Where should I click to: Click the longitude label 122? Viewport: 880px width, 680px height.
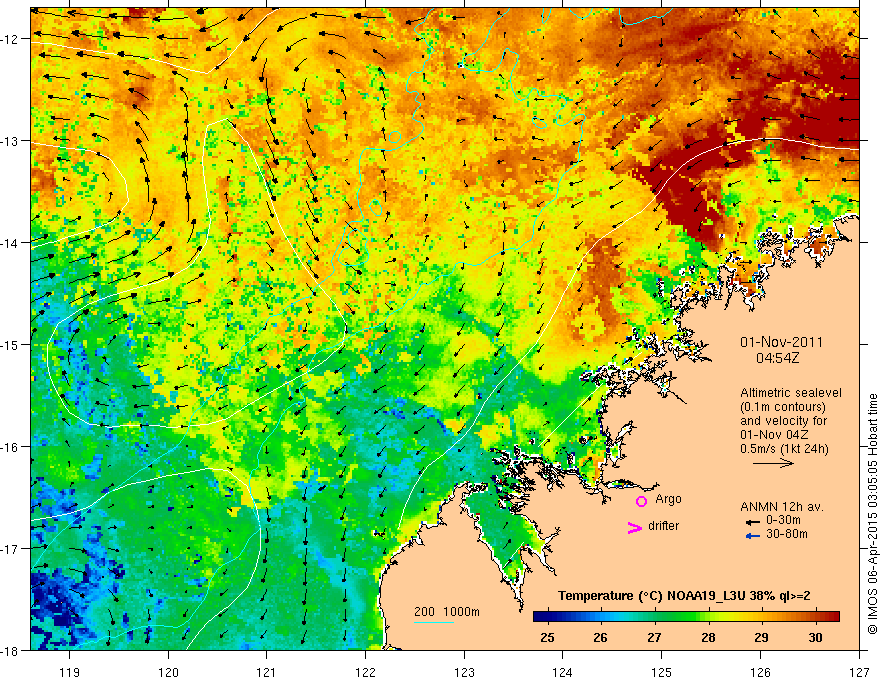[365, 672]
